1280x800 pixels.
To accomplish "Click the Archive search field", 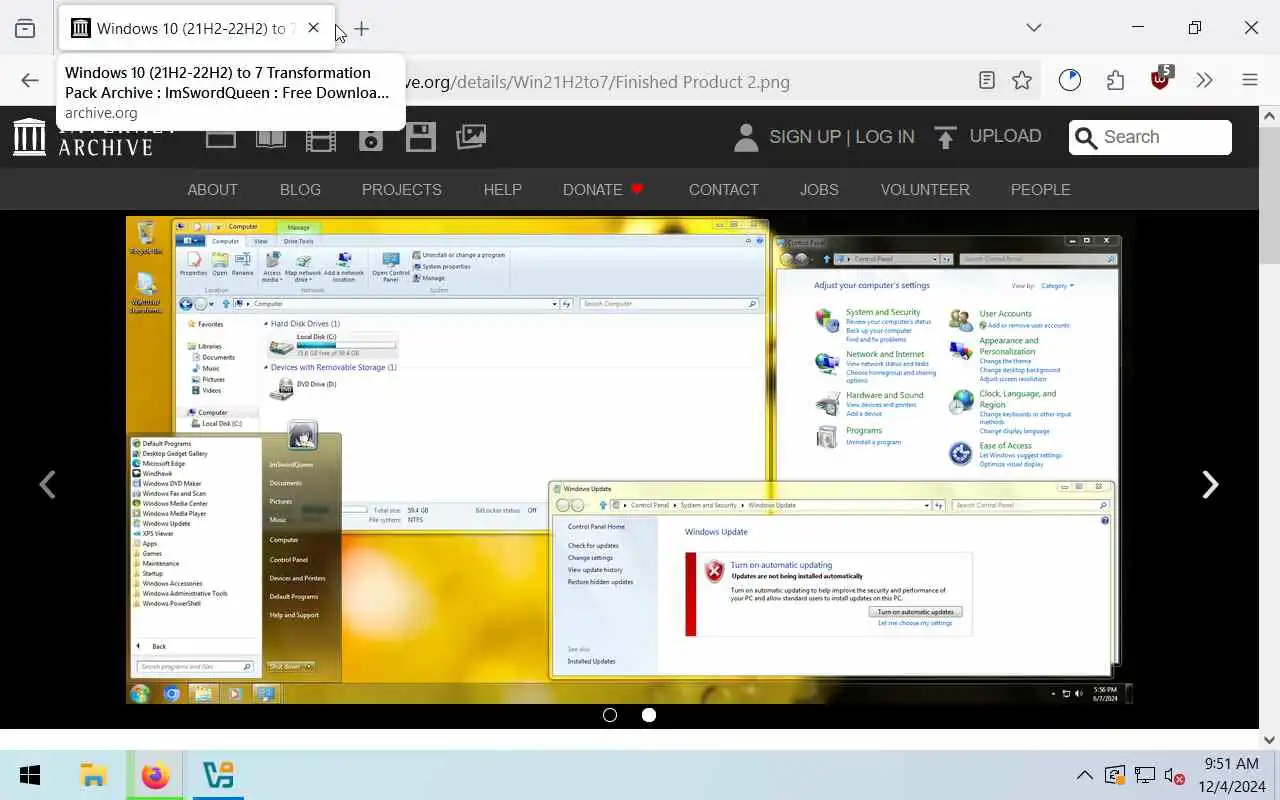I will pyautogui.click(x=1150, y=137).
